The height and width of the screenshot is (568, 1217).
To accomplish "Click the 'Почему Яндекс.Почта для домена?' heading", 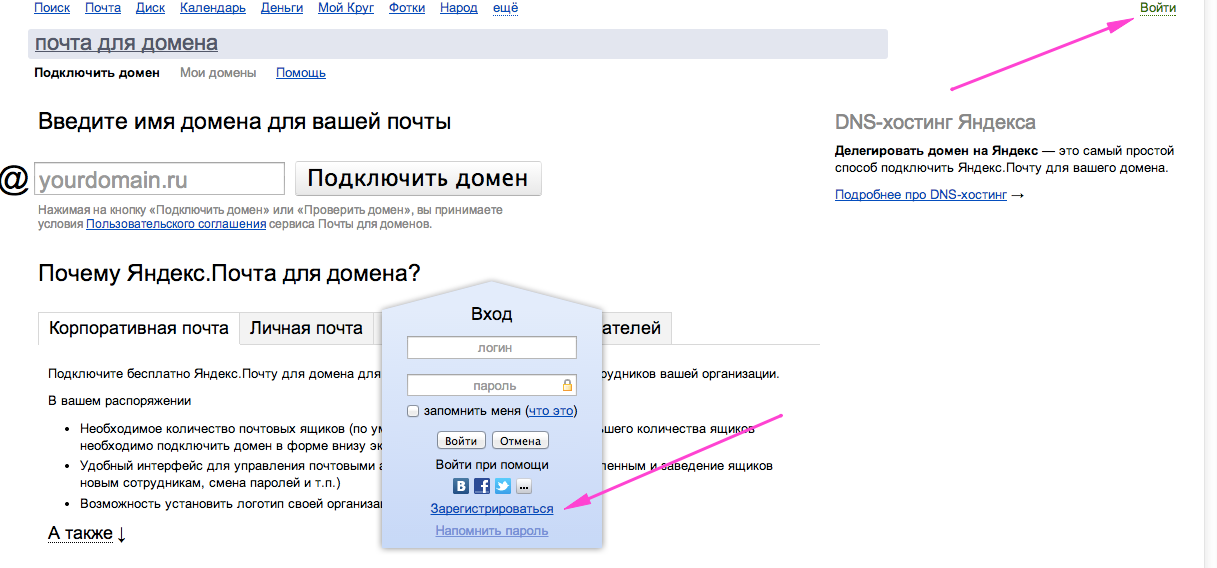I will click(x=229, y=274).
